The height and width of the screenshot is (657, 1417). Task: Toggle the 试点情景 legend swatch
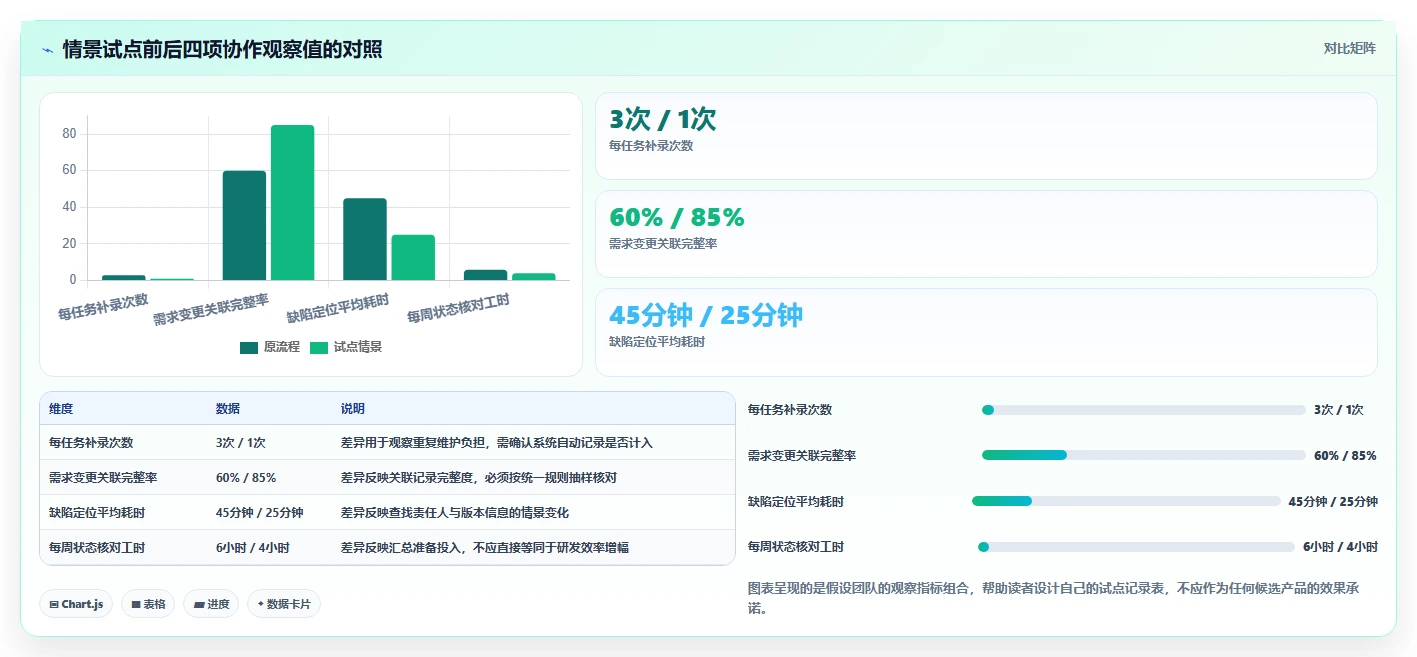[x=319, y=348]
